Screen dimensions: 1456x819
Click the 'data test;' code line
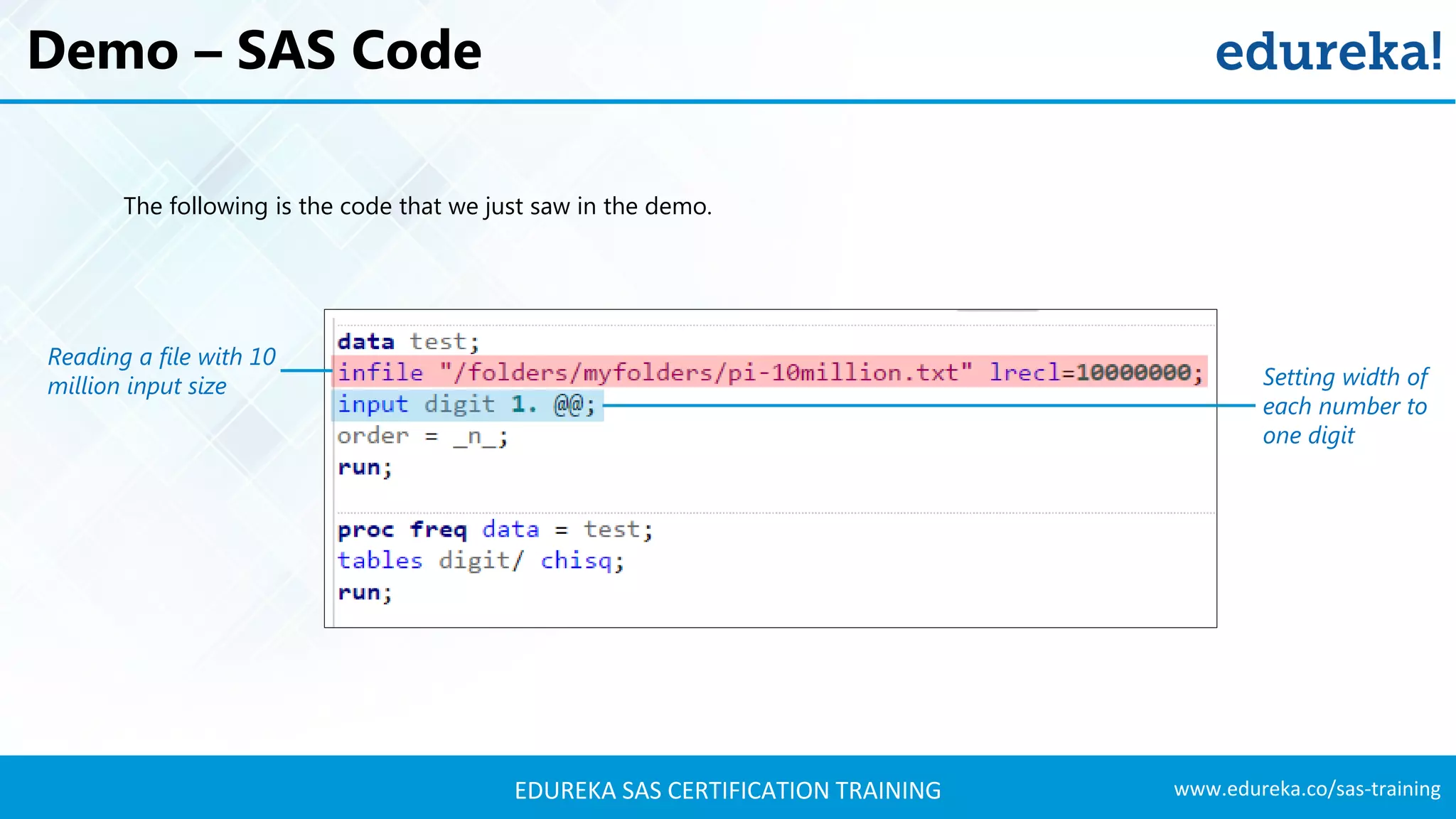[409, 342]
